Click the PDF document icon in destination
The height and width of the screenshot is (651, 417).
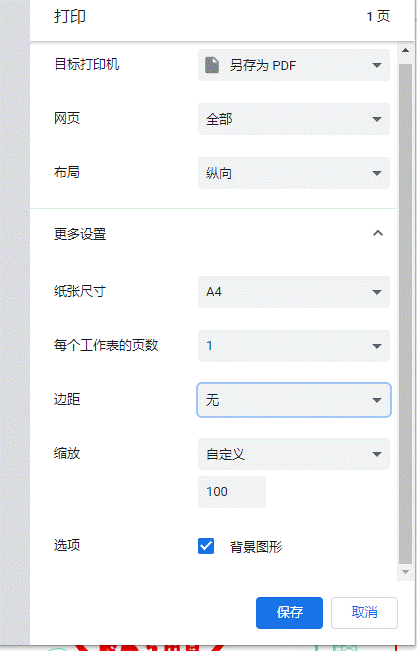click(212, 65)
